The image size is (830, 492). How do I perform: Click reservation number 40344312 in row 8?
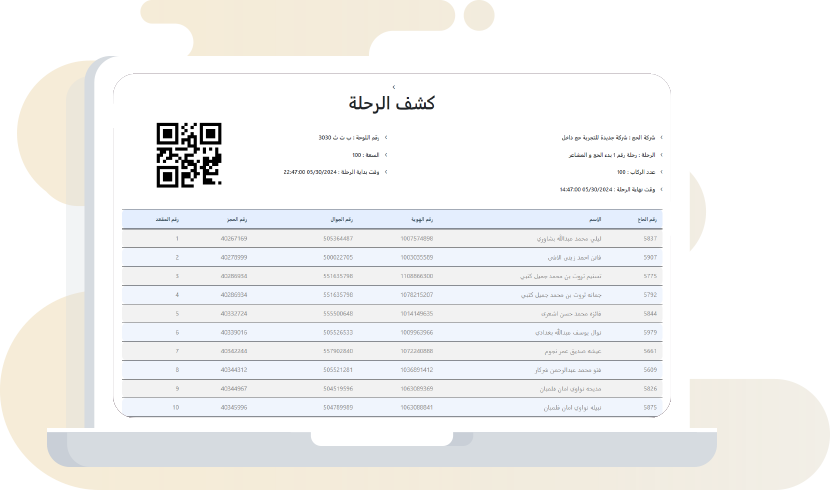click(233, 370)
